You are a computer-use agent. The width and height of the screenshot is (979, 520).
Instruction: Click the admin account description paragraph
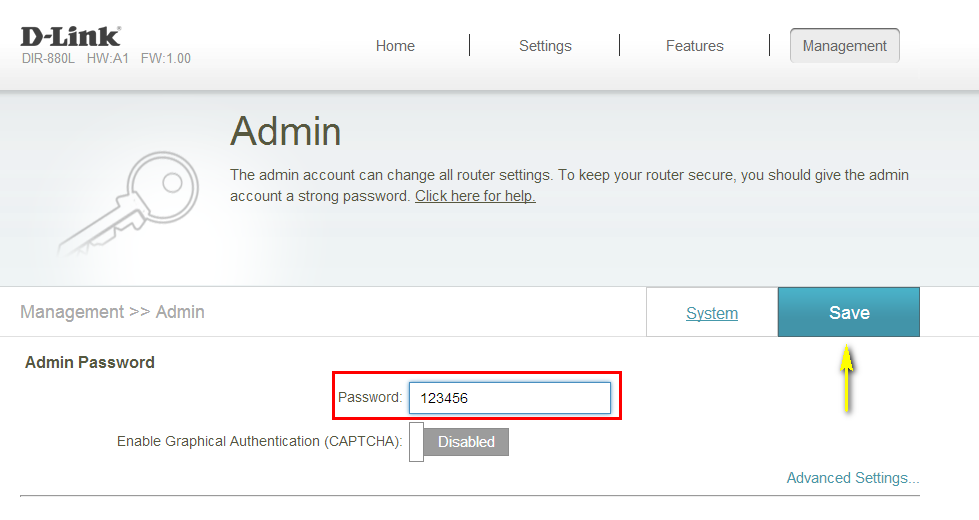(x=569, y=185)
